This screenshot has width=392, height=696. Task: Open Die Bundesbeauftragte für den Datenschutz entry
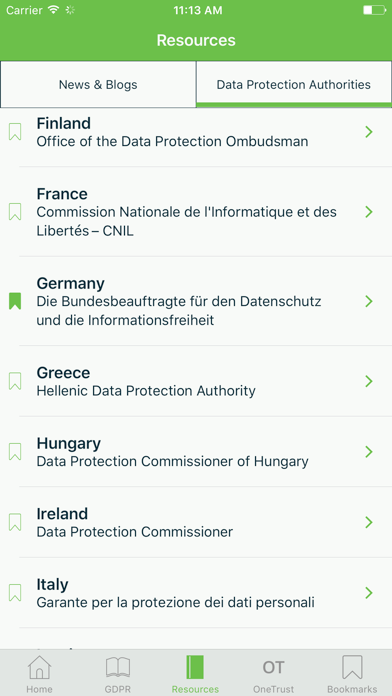point(196,301)
